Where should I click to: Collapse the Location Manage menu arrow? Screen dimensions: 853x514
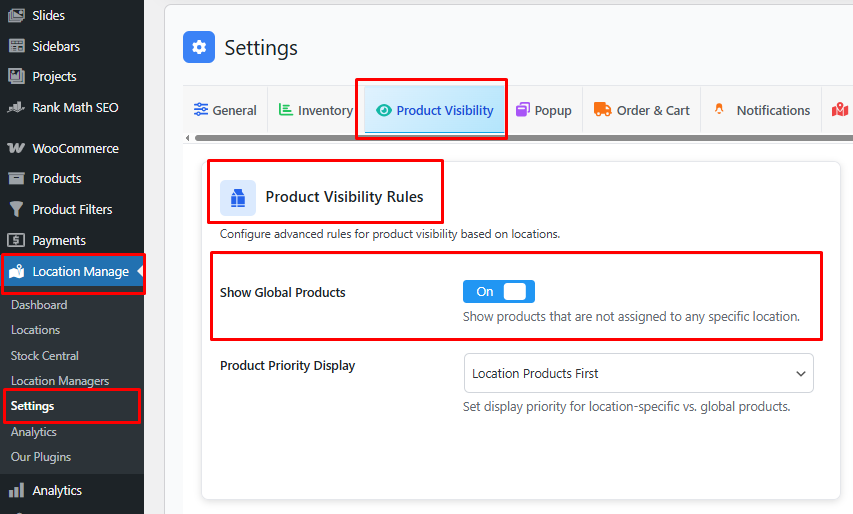click(140, 271)
